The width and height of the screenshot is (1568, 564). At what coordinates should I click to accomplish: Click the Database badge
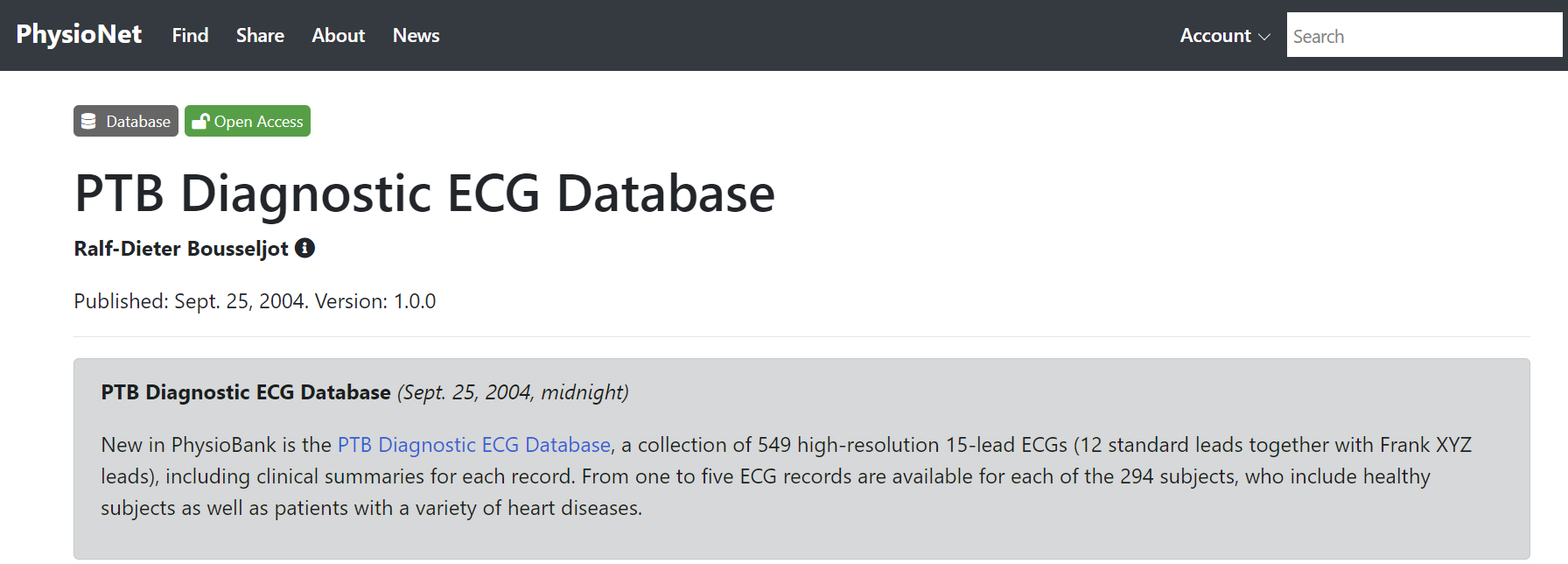pyautogui.click(x=125, y=120)
